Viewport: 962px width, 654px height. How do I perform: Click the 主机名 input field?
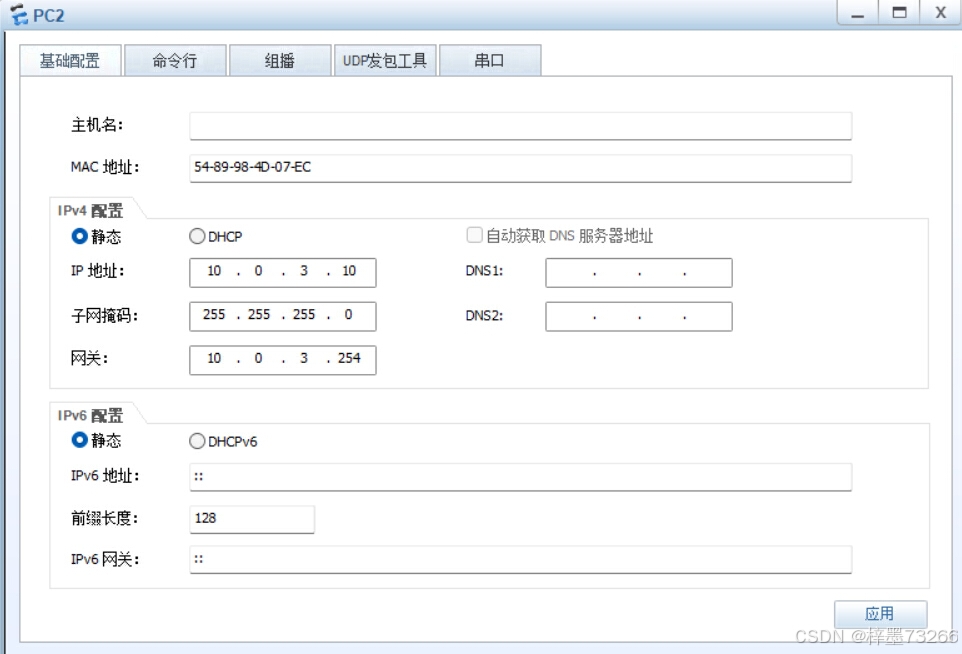[520, 126]
